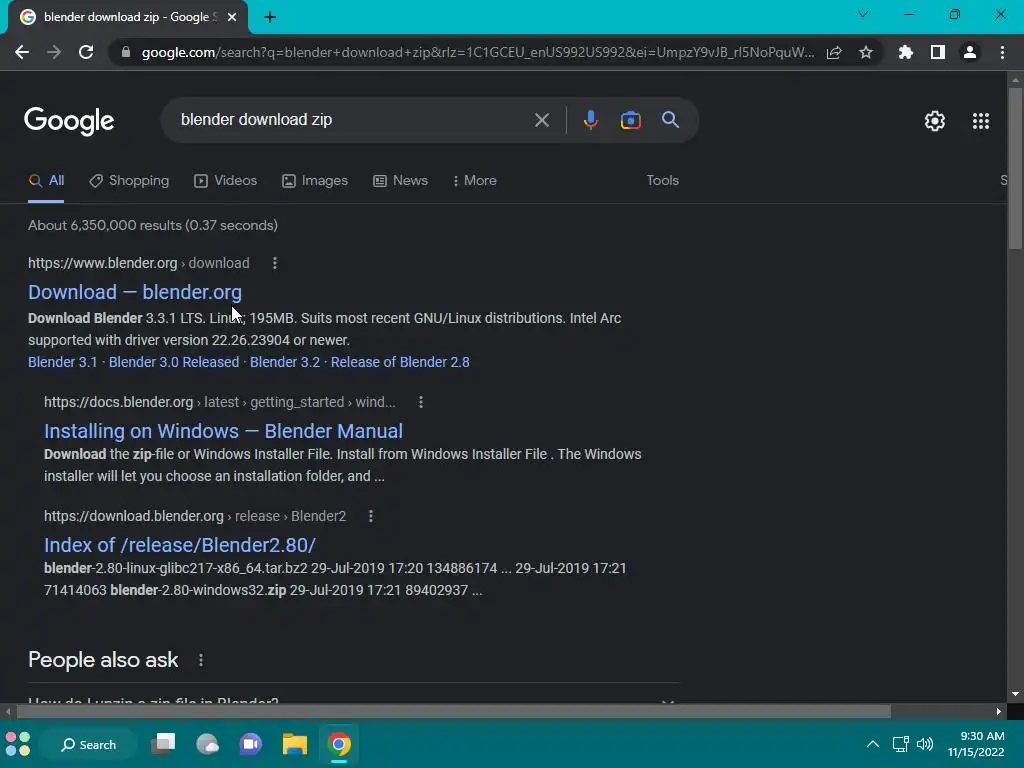Screen dimensions: 1024x768
Task: Switch to Images results
Action: (315, 181)
